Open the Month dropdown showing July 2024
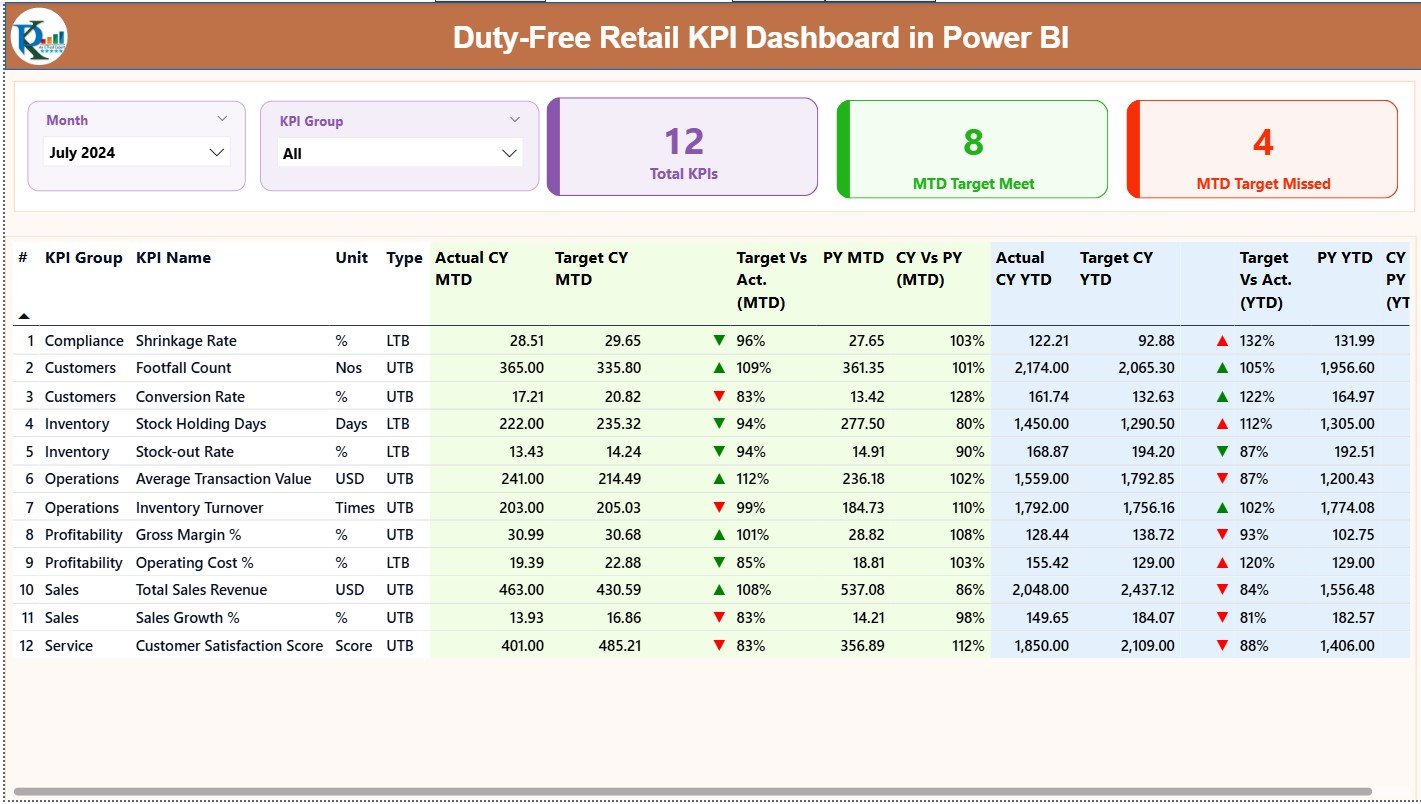The height and width of the screenshot is (804, 1421). (137, 152)
